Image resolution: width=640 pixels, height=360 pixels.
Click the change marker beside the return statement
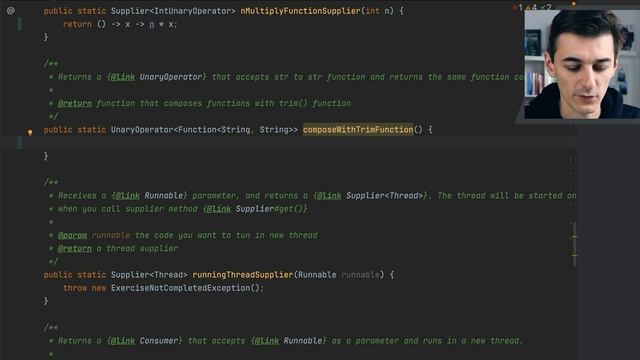(x=20, y=24)
